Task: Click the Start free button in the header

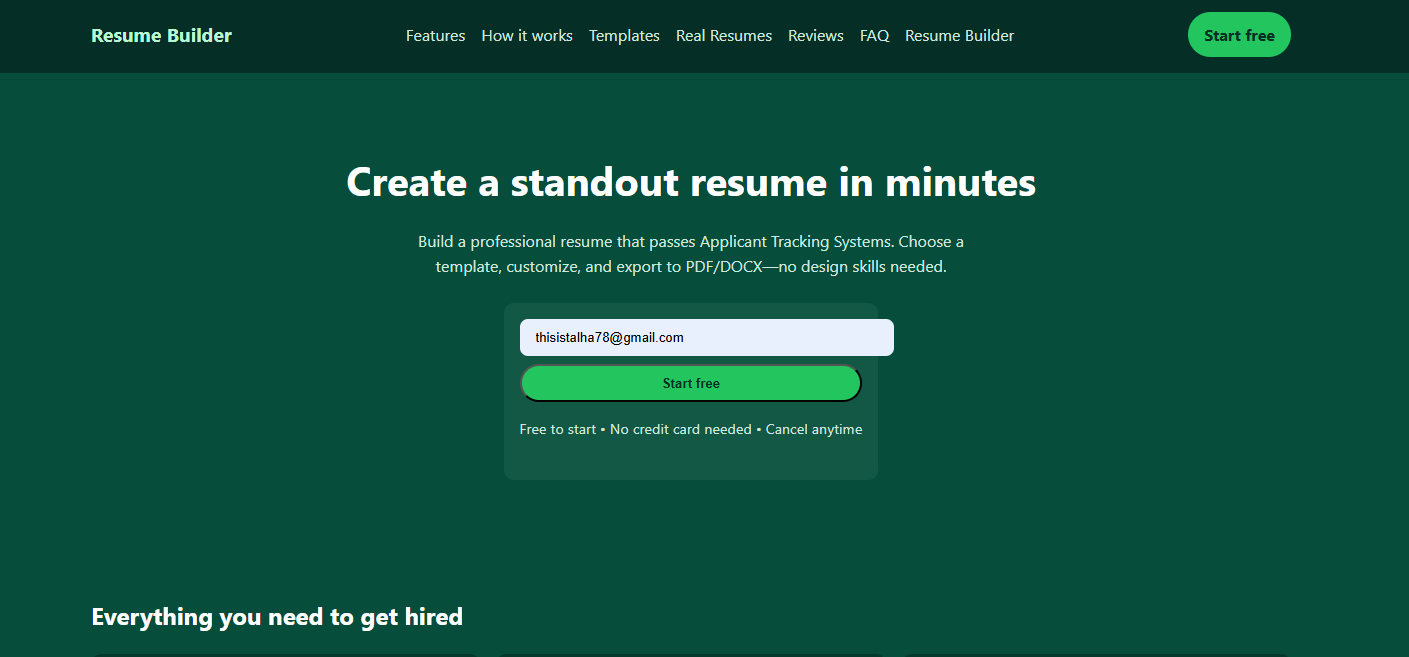Action: click(x=1239, y=34)
